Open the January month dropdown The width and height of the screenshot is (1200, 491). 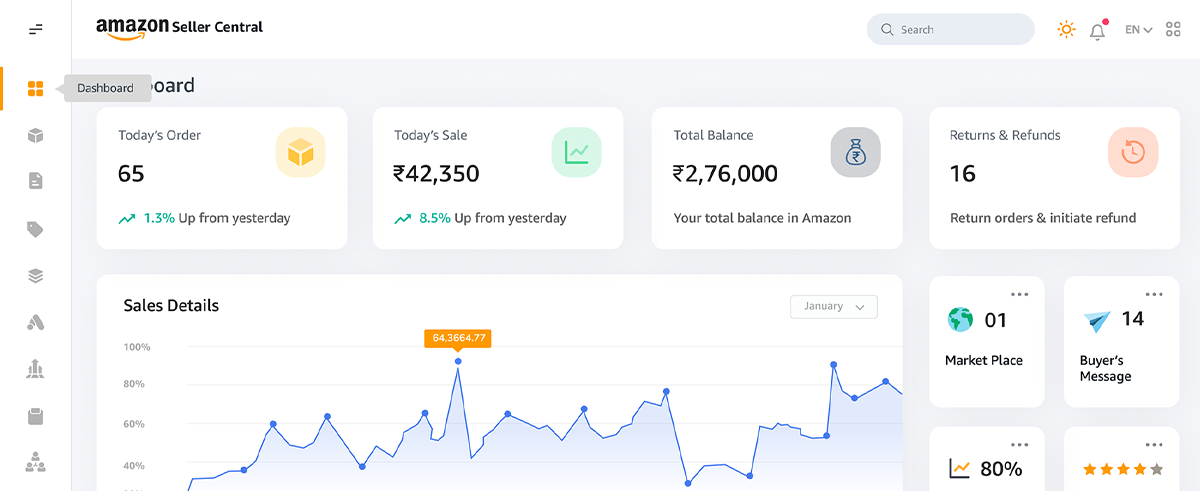(833, 307)
